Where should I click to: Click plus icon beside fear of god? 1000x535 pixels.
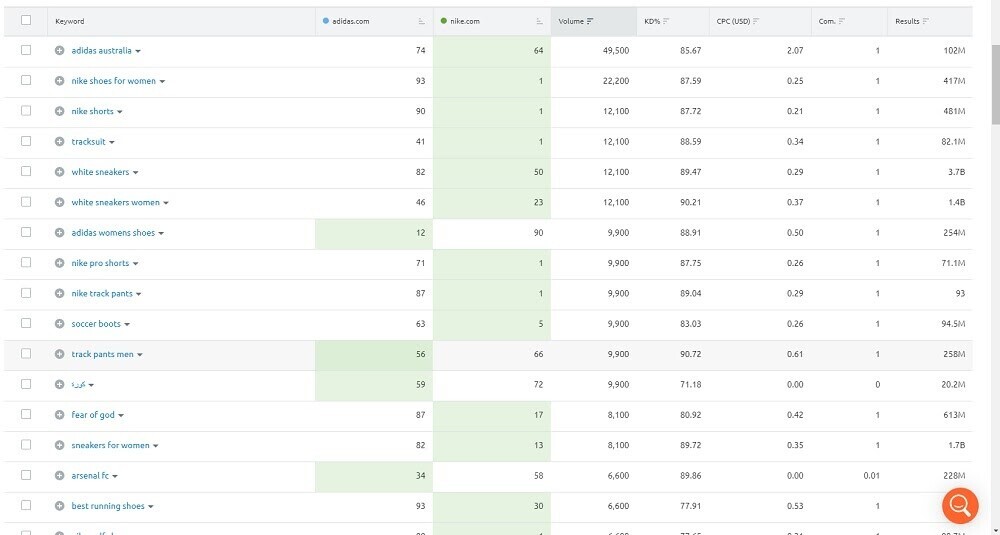pos(59,414)
